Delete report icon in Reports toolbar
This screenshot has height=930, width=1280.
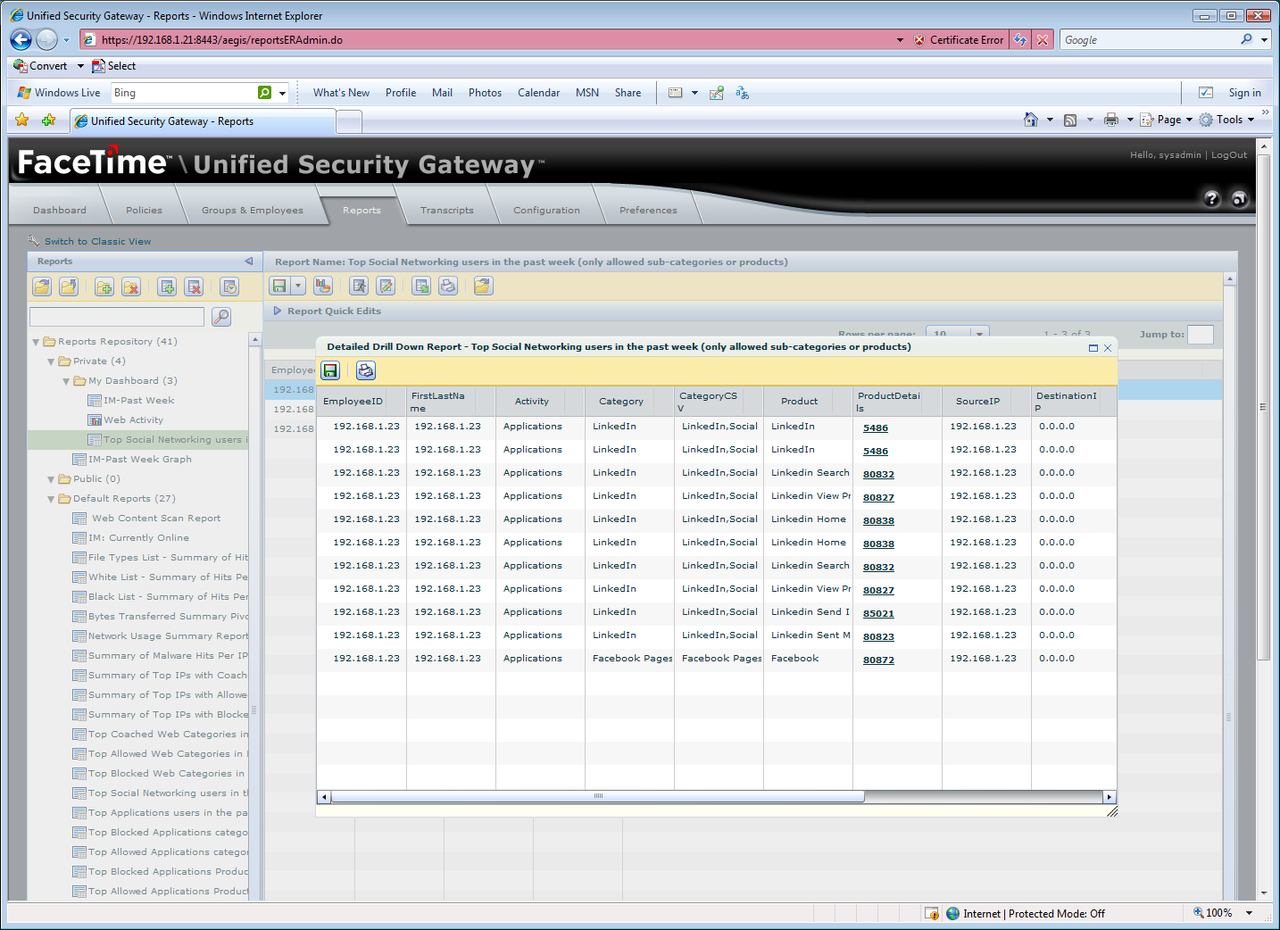click(x=194, y=287)
